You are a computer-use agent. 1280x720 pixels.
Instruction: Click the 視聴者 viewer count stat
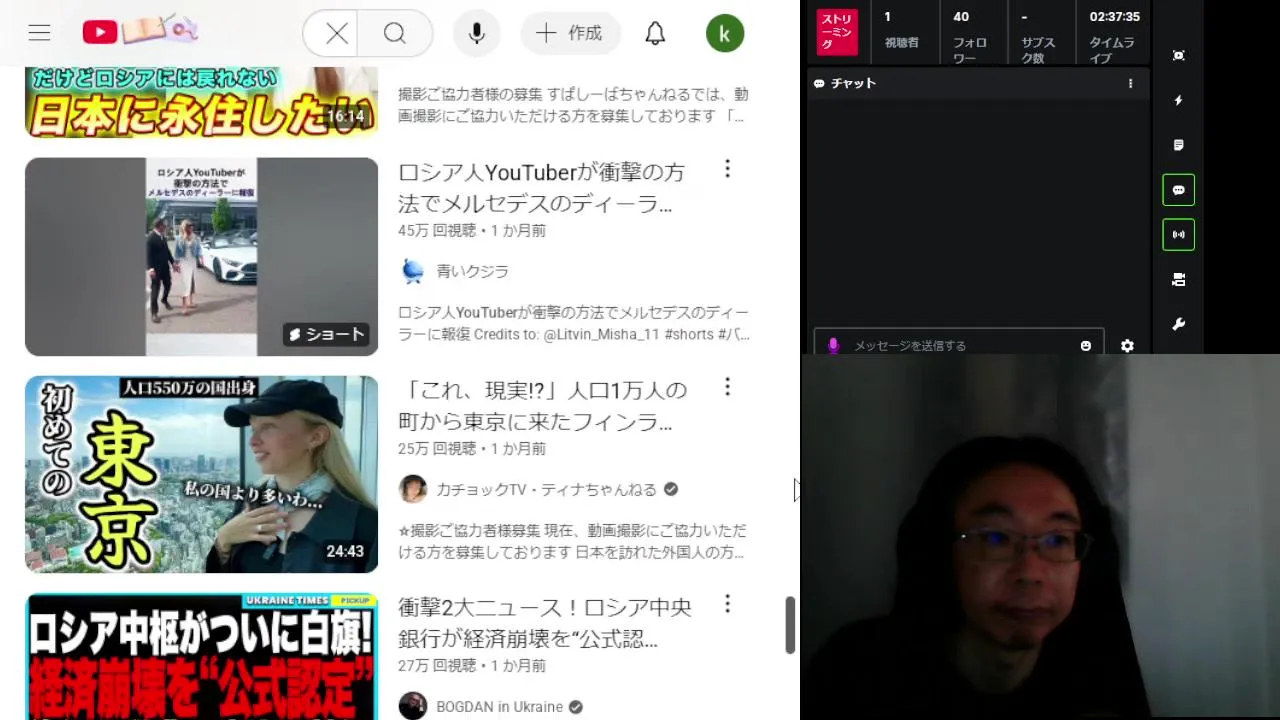pyautogui.click(x=901, y=30)
